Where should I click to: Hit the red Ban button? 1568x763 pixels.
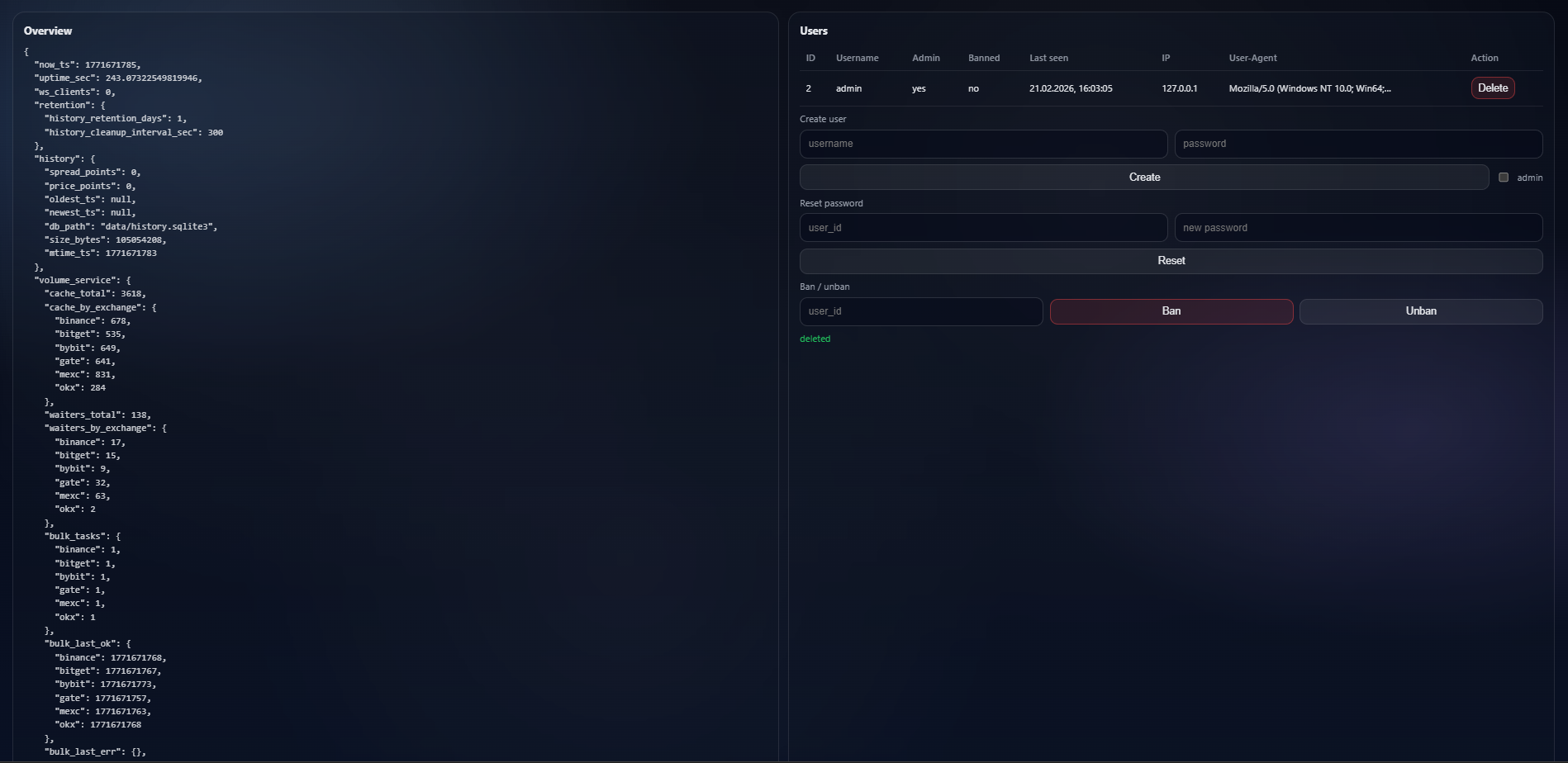1171,311
